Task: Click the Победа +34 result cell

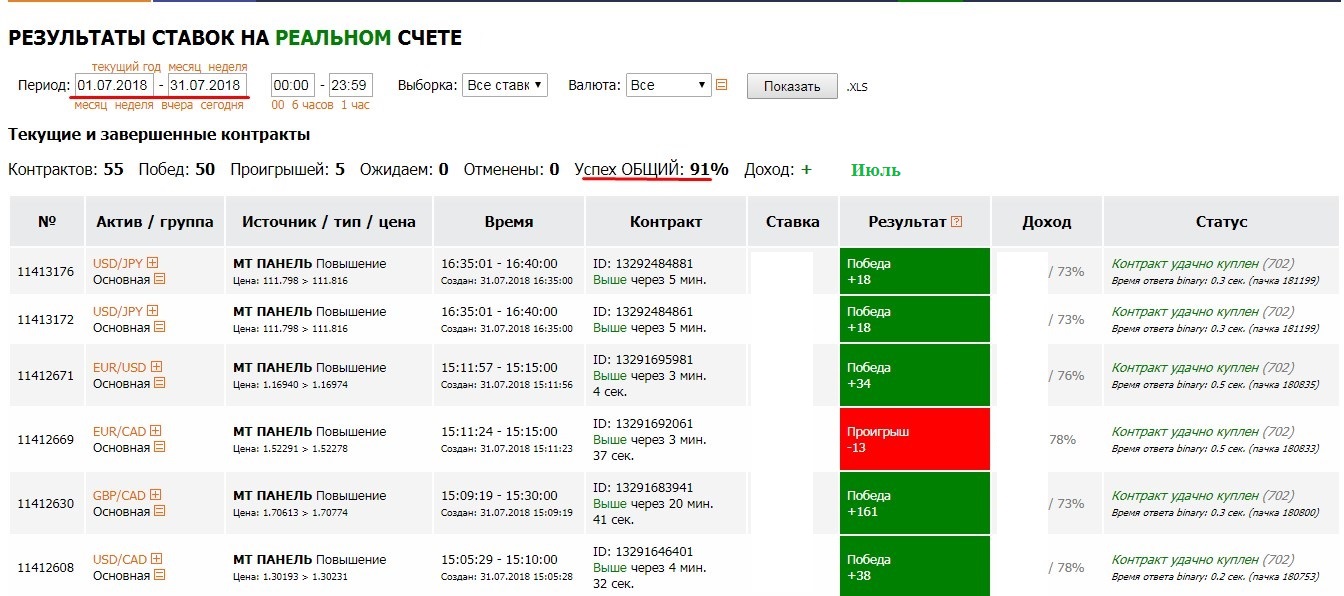Action: click(x=915, y=375)
